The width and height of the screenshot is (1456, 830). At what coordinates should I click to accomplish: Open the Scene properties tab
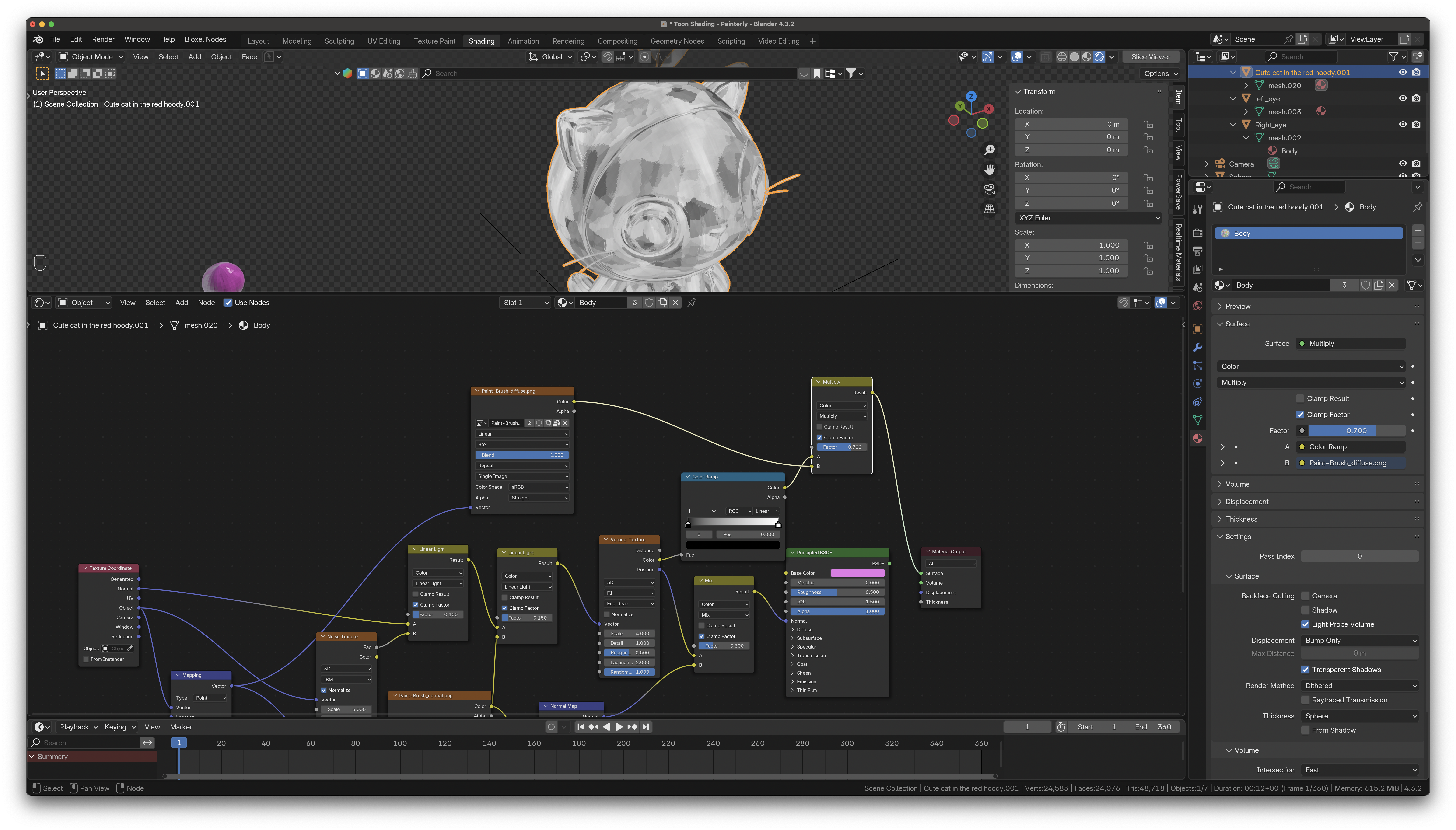1198,287
